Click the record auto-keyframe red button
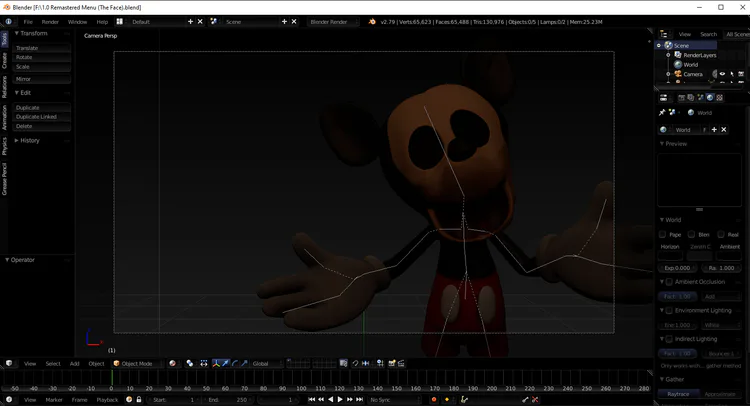This screenshot has width=750, height=406. (x=434, y=399)
